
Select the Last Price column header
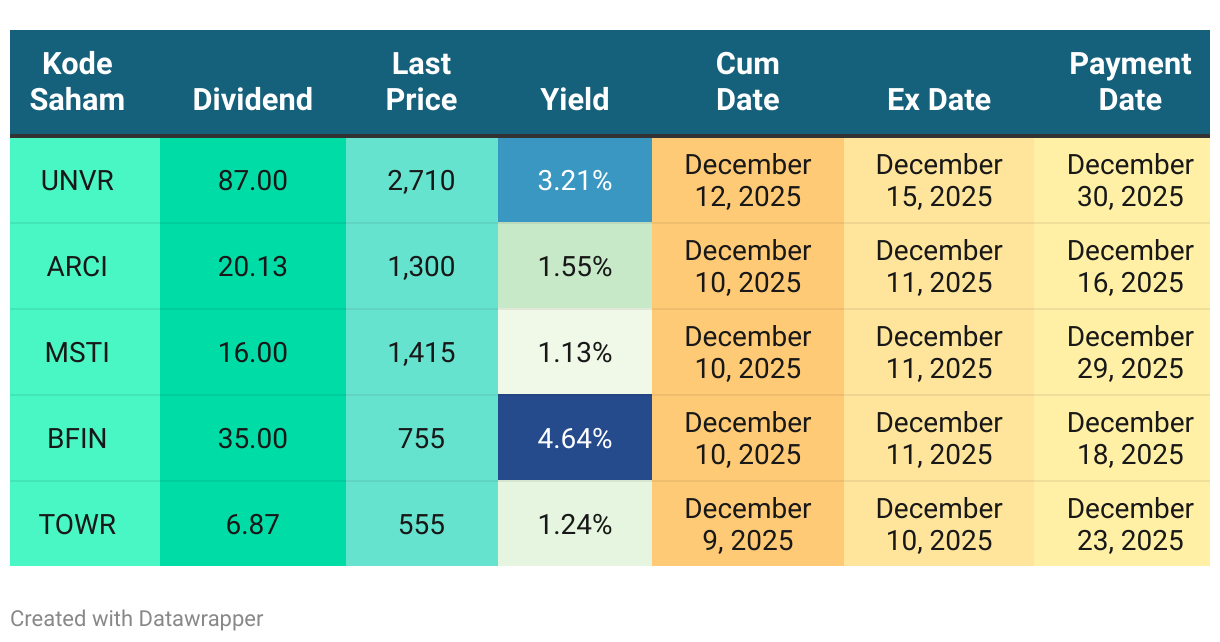coord(421,82)
